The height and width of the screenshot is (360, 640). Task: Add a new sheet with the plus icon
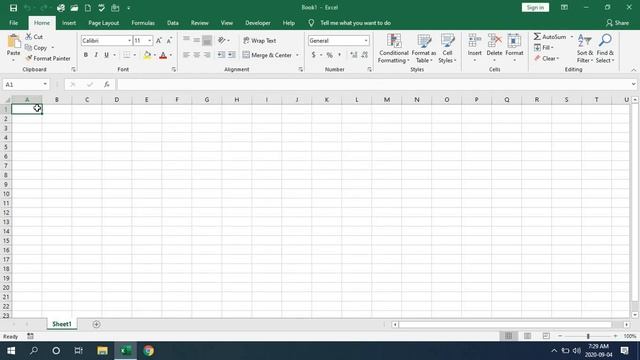(x=96, y=324)
